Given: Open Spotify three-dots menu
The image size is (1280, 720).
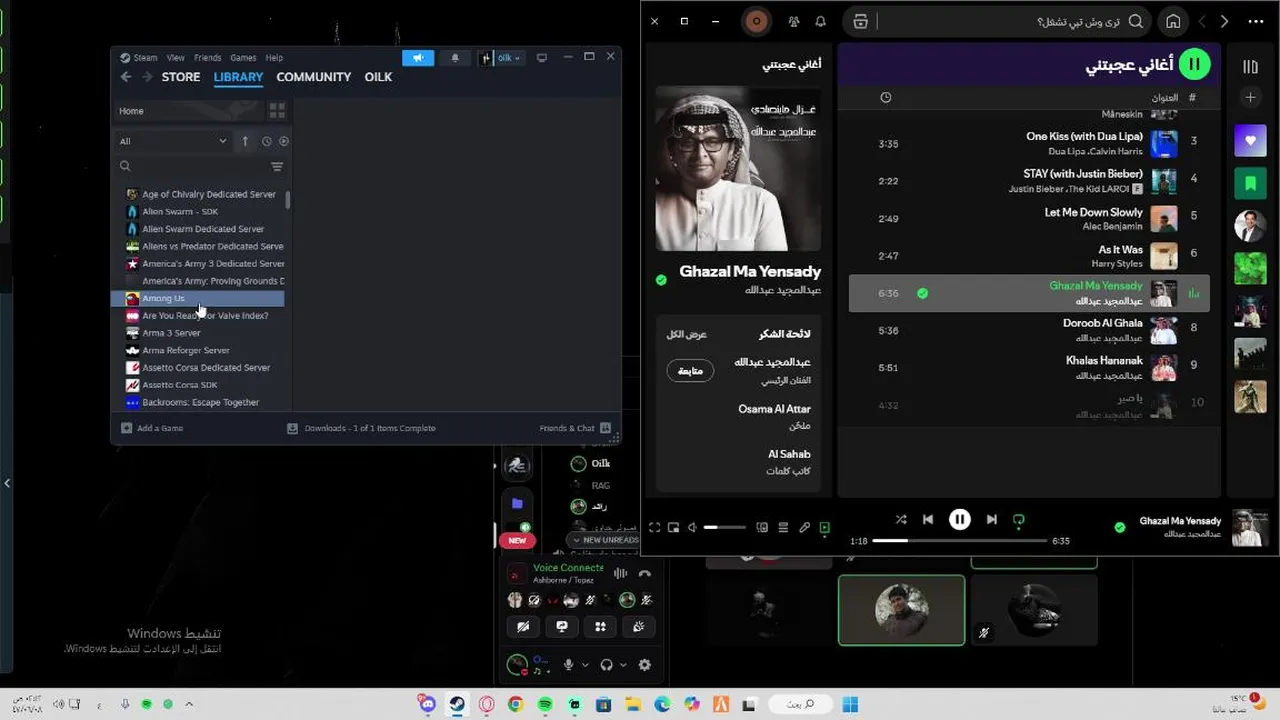Looking at the screenshot, I should point(1256,21).
